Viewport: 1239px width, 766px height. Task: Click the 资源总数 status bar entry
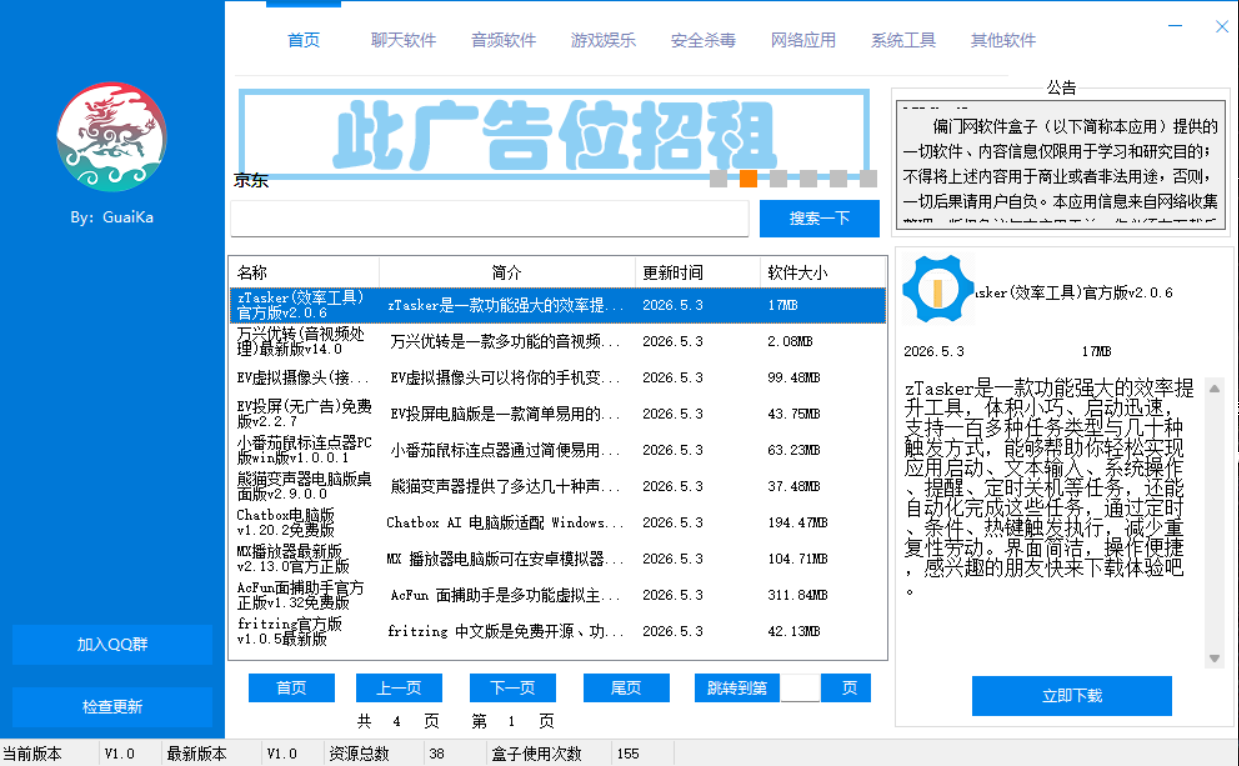click(x=359, y=754)
